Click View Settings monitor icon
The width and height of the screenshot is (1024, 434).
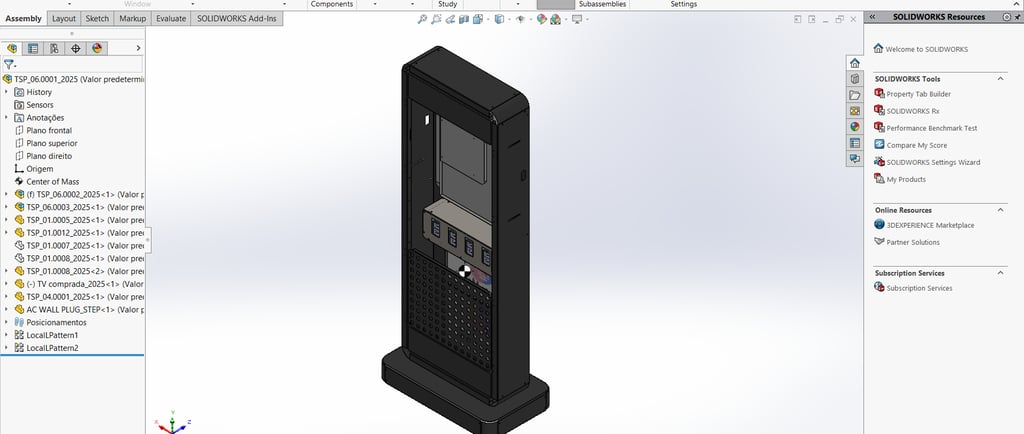(577, 20)
